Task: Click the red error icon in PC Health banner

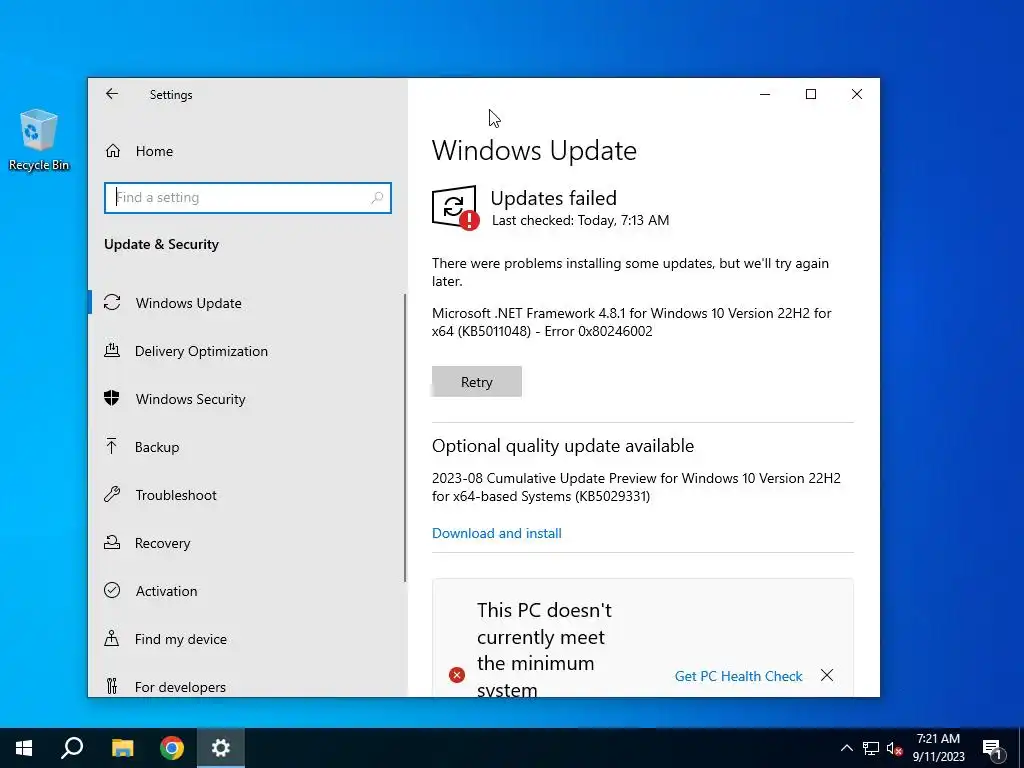Action: pos(457,675)
